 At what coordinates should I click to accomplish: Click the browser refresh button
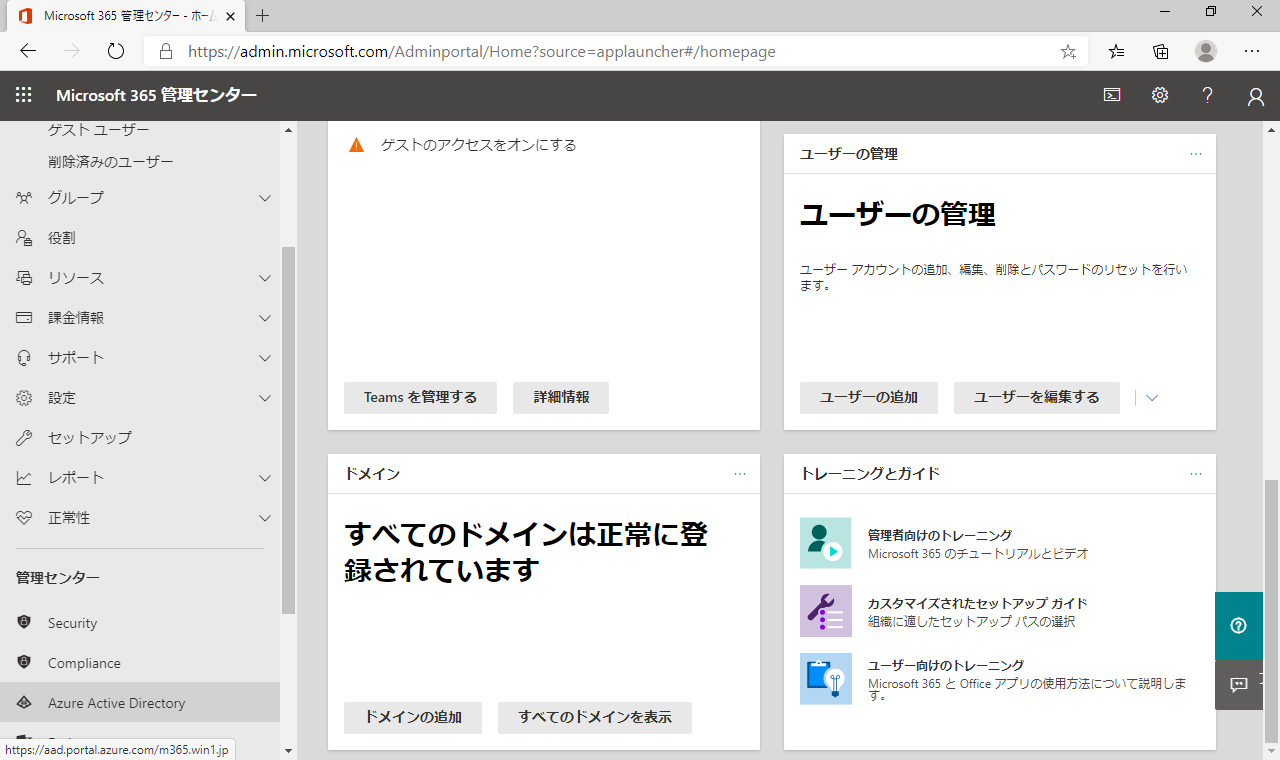click(116, 51)
